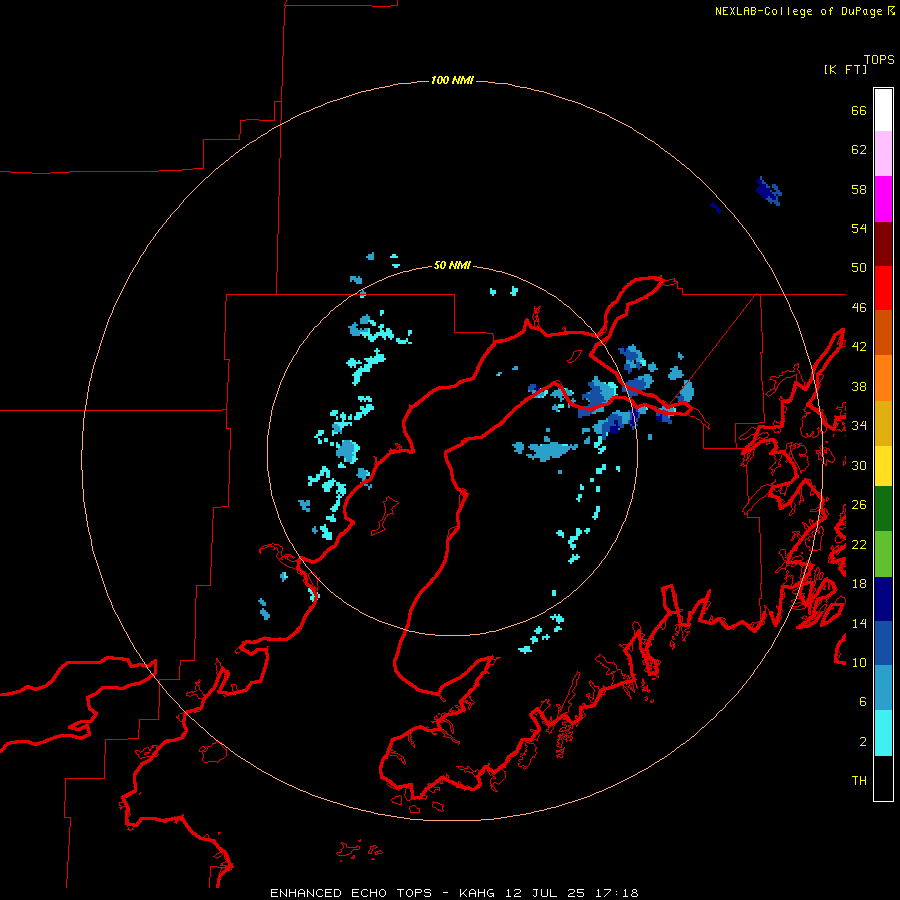The height and width of the screenshot is (900, 900).
Task: Click the legend value '46'
Action: coord(859,308)
